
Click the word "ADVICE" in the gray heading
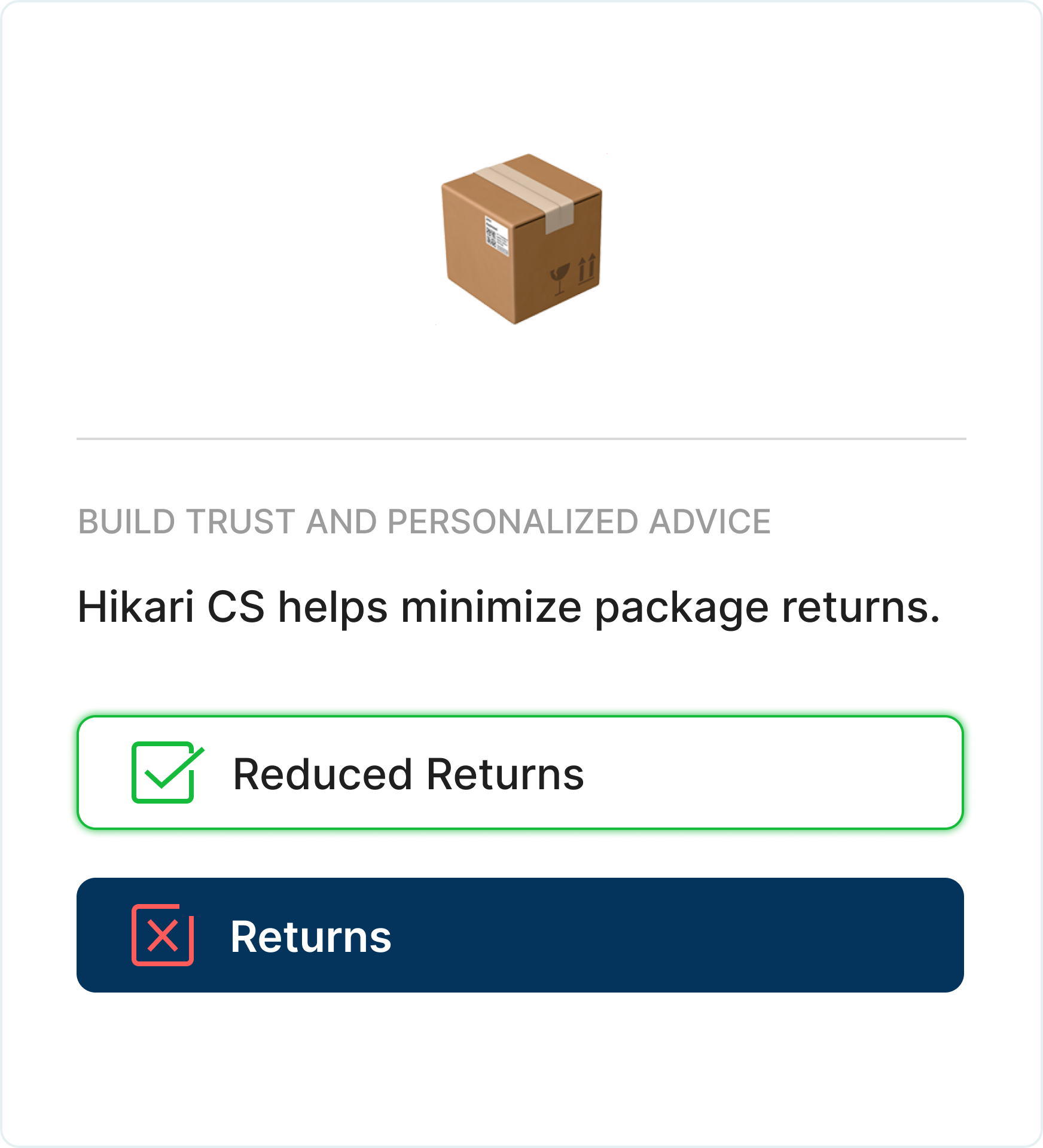(x=710, y=521)
